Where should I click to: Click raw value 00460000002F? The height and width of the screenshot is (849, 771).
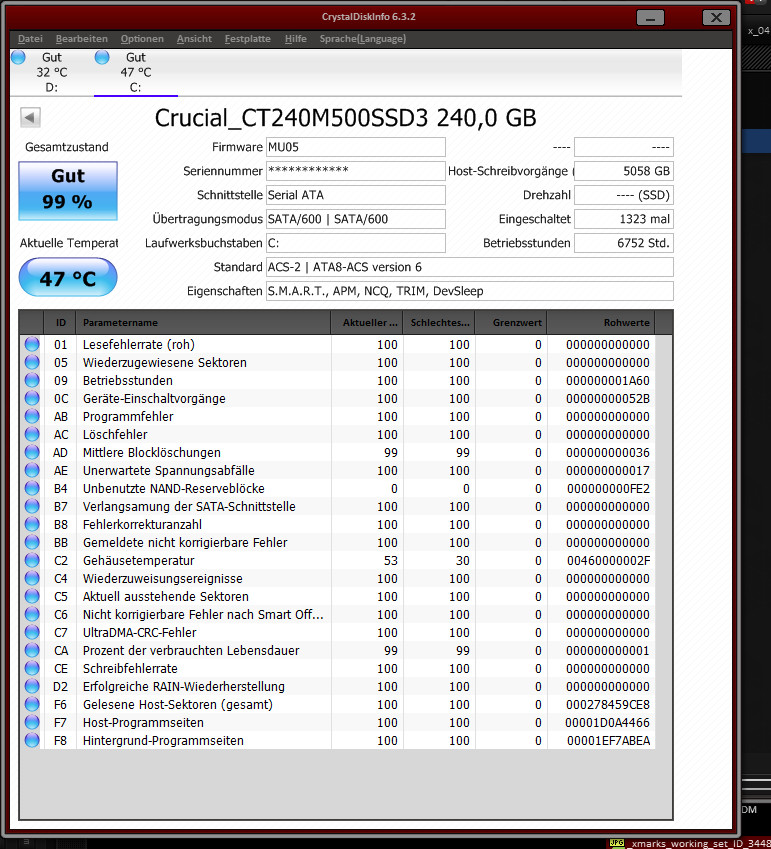pyautogui.click(x=608, y=560)
